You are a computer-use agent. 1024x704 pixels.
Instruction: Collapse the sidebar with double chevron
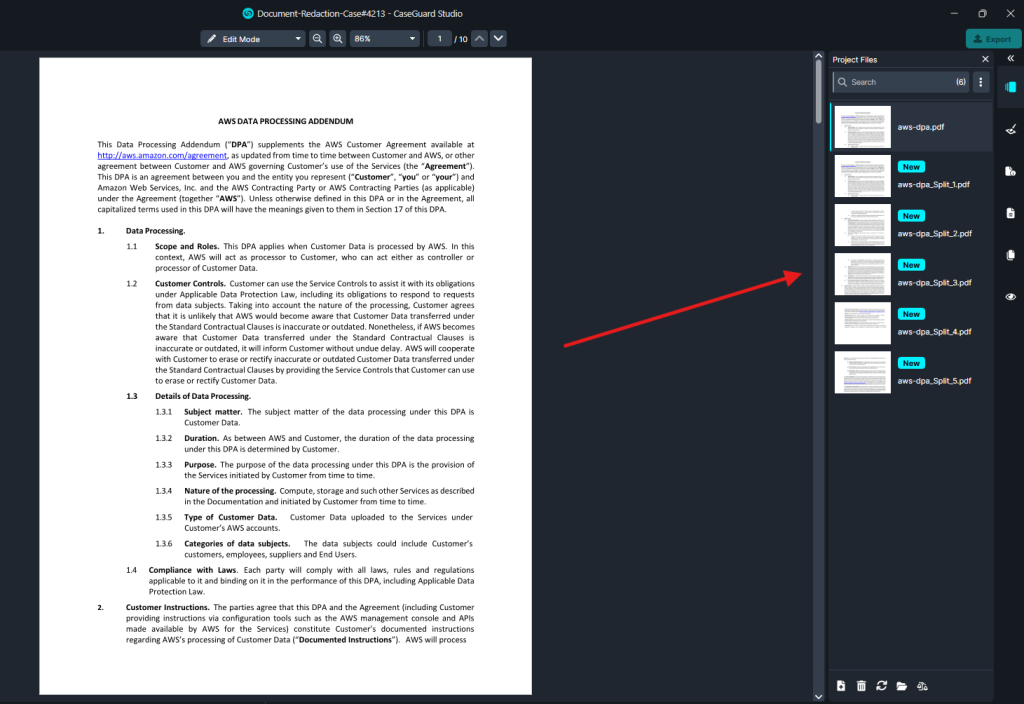pos(1010,59)
